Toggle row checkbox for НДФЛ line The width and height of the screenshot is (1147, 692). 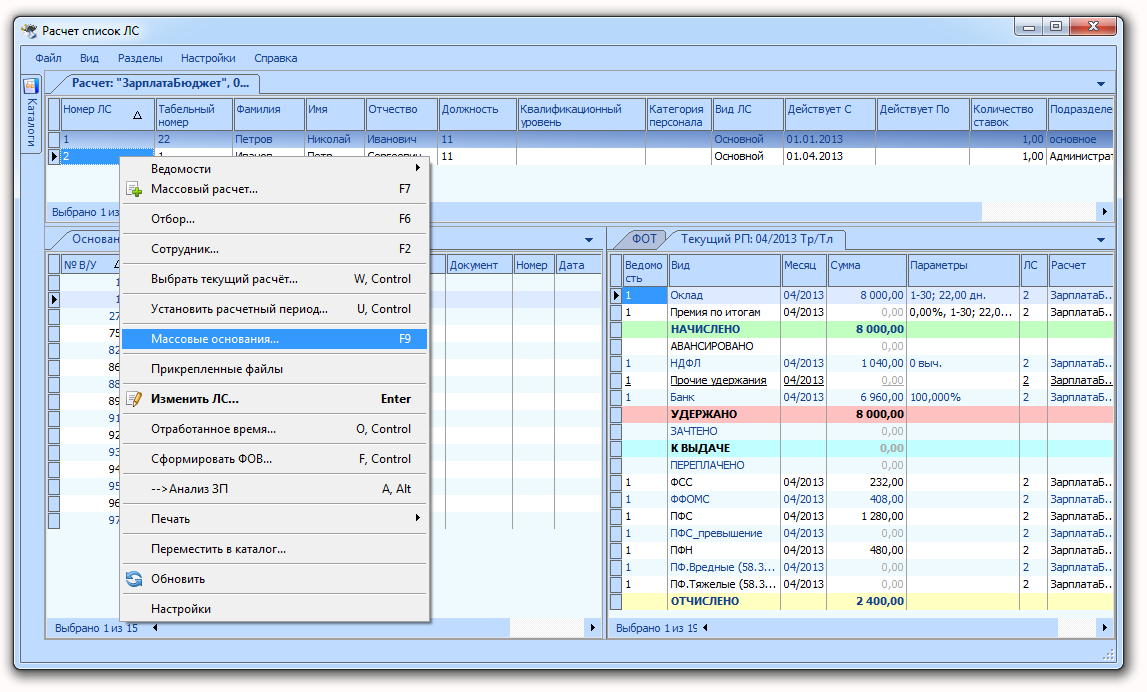(616, 364)
